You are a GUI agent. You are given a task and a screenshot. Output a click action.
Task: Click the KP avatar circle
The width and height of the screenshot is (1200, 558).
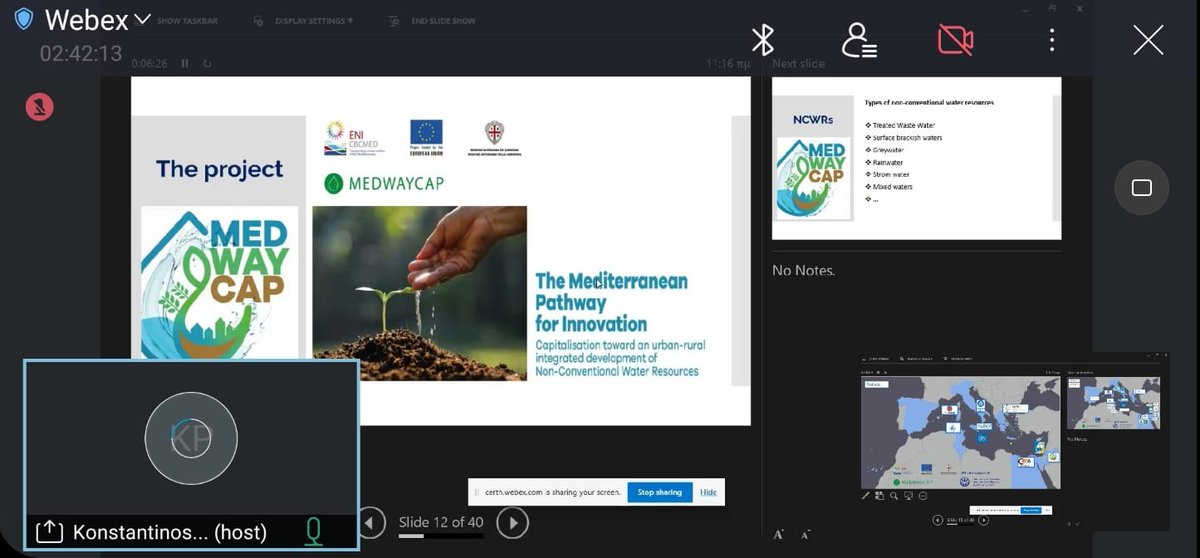click(x=191, y=438)
